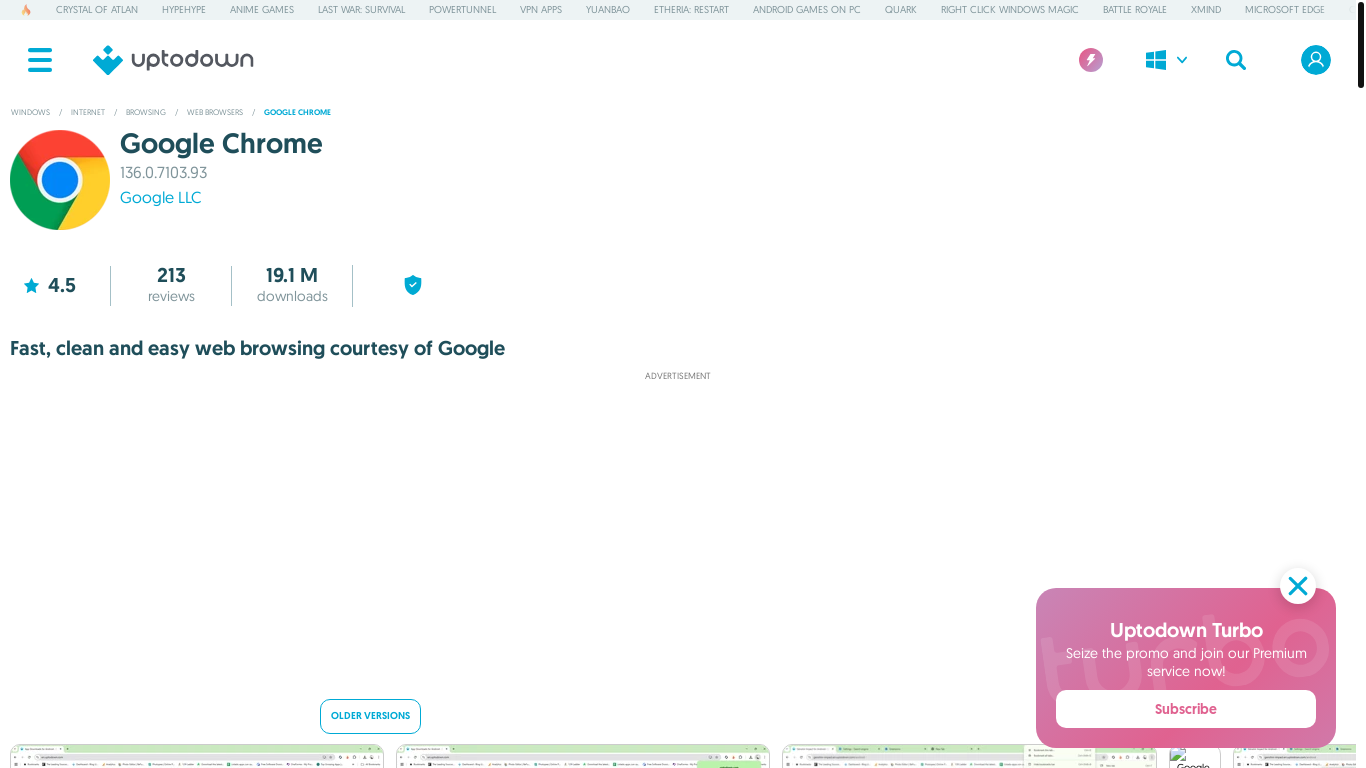
Task: Open the third Chrome screenshot thumbnail
Action: [969, 756]
